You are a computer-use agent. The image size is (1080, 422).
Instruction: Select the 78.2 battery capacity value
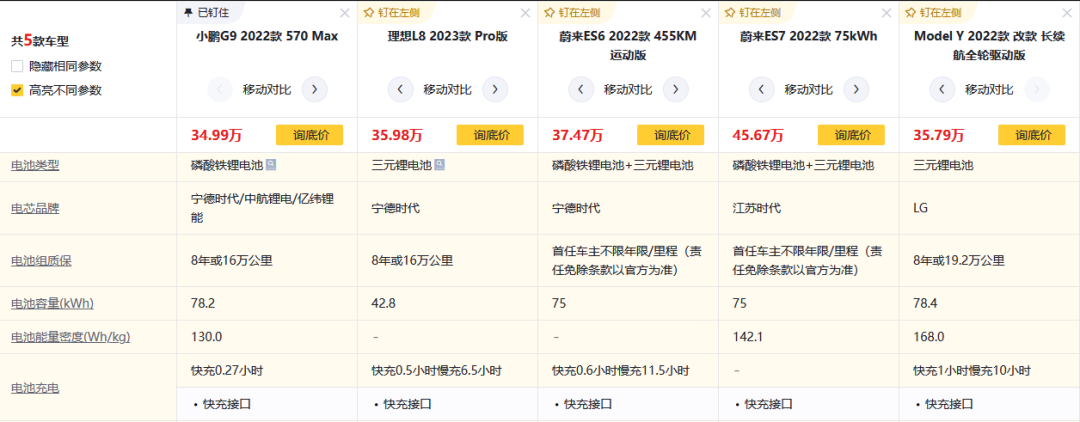click(x=202, y=303)
